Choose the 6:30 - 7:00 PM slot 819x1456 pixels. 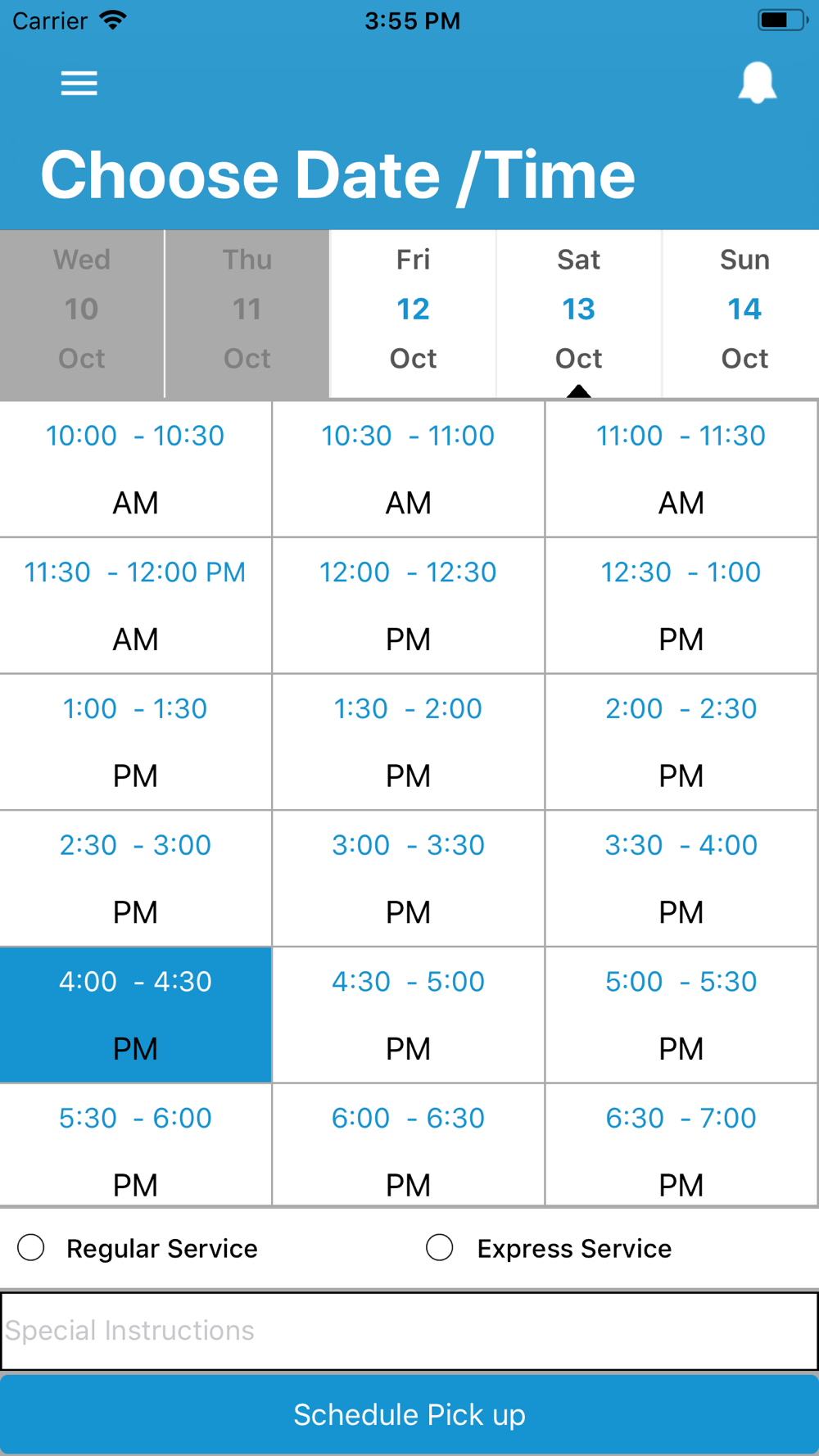(x=681, y=1145)
